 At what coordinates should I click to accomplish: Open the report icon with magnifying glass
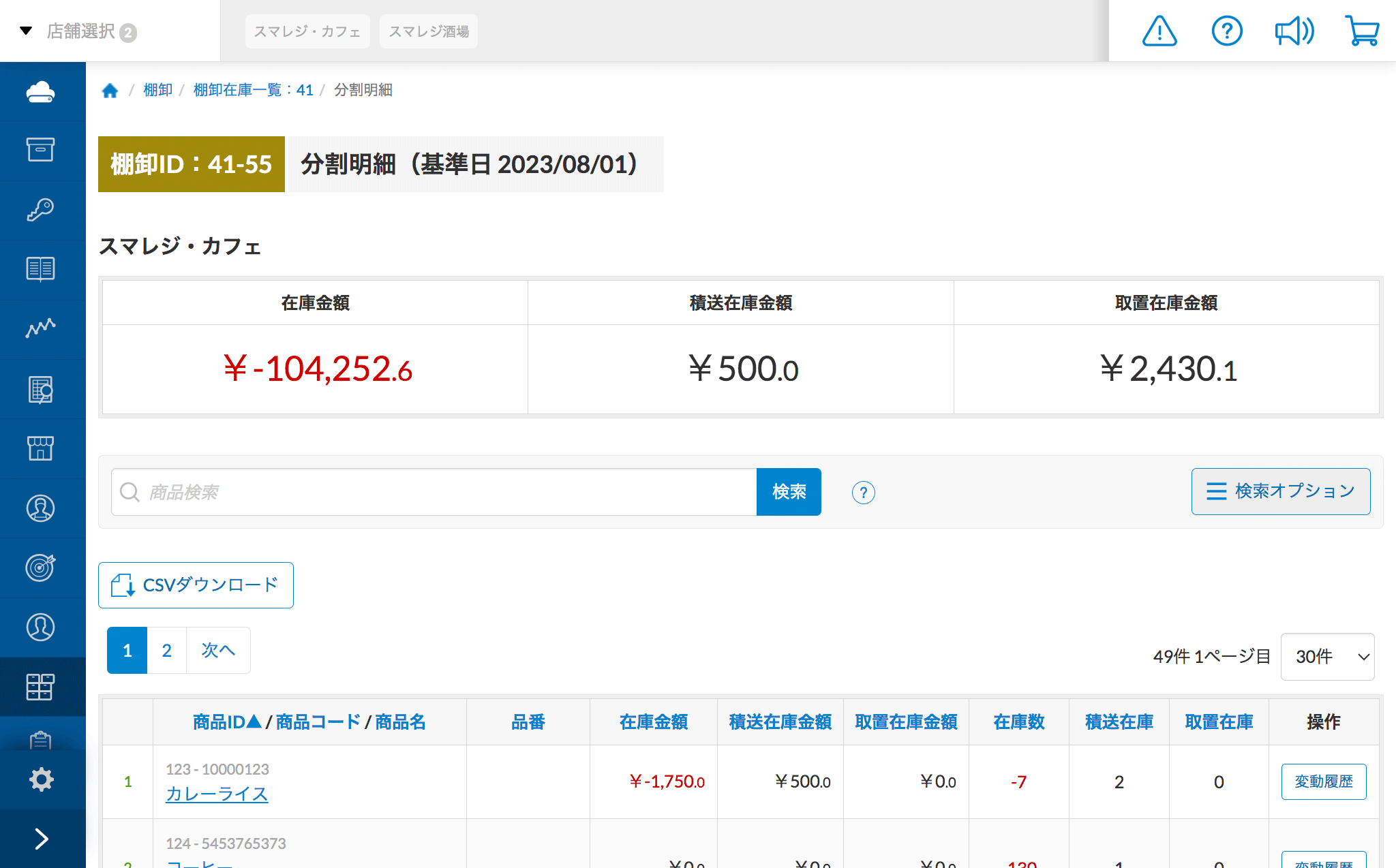click(42, 388)
